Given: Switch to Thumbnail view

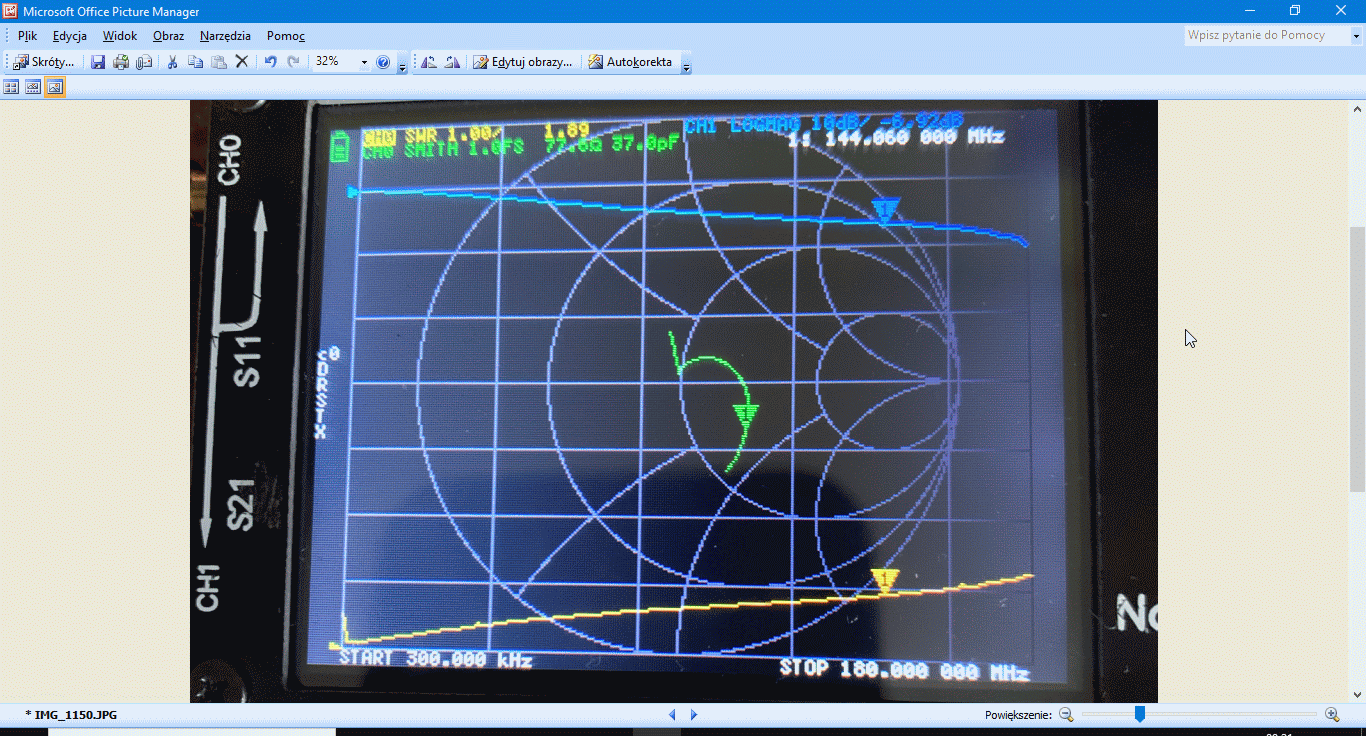Looking at the screenshot, I should (x=12, y=87).
